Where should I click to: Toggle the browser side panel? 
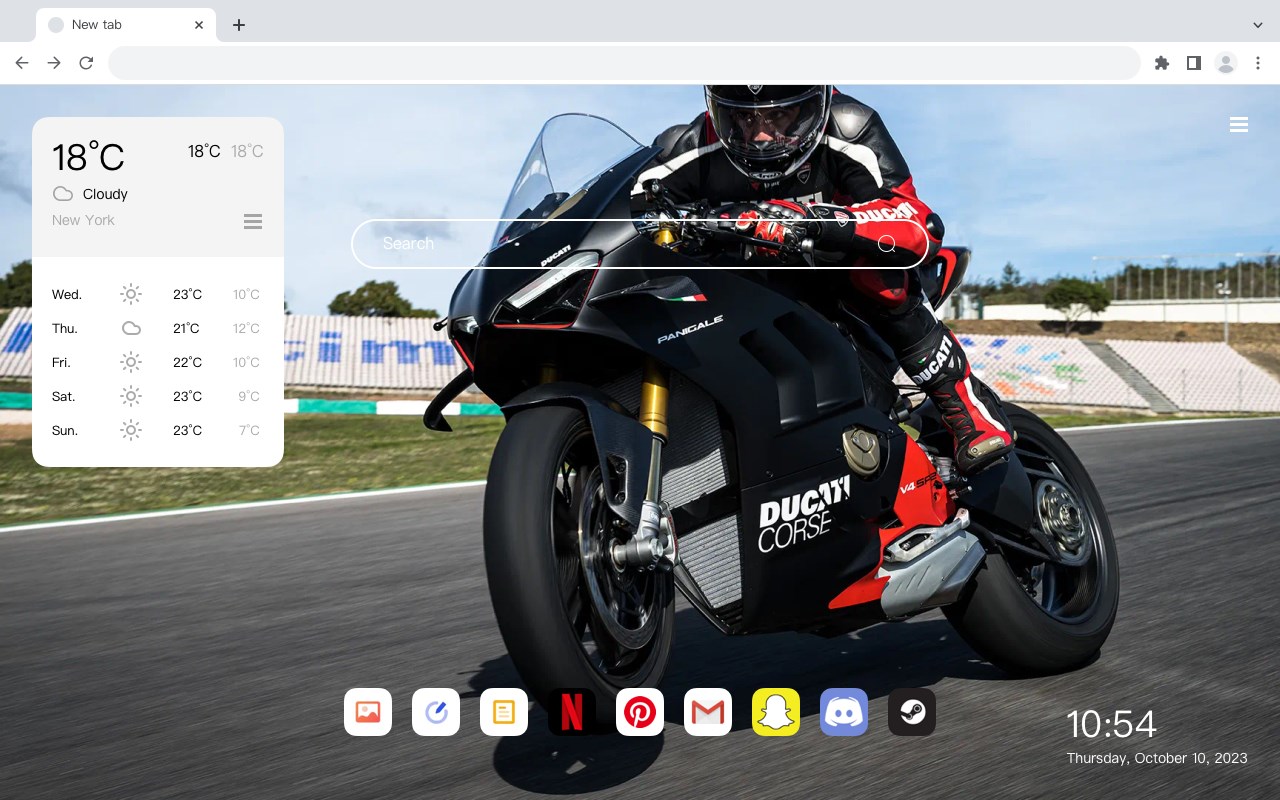click(1193, 63)
